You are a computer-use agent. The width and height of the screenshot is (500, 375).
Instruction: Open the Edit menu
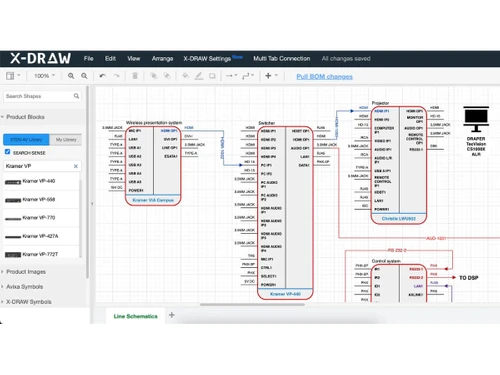click(110, 58)
